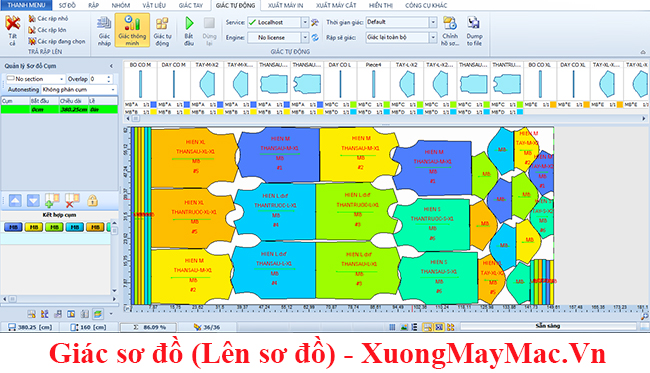Click the Bắt đầu column header
This screenshot has width=650, height=373.
tap(44, 101)
